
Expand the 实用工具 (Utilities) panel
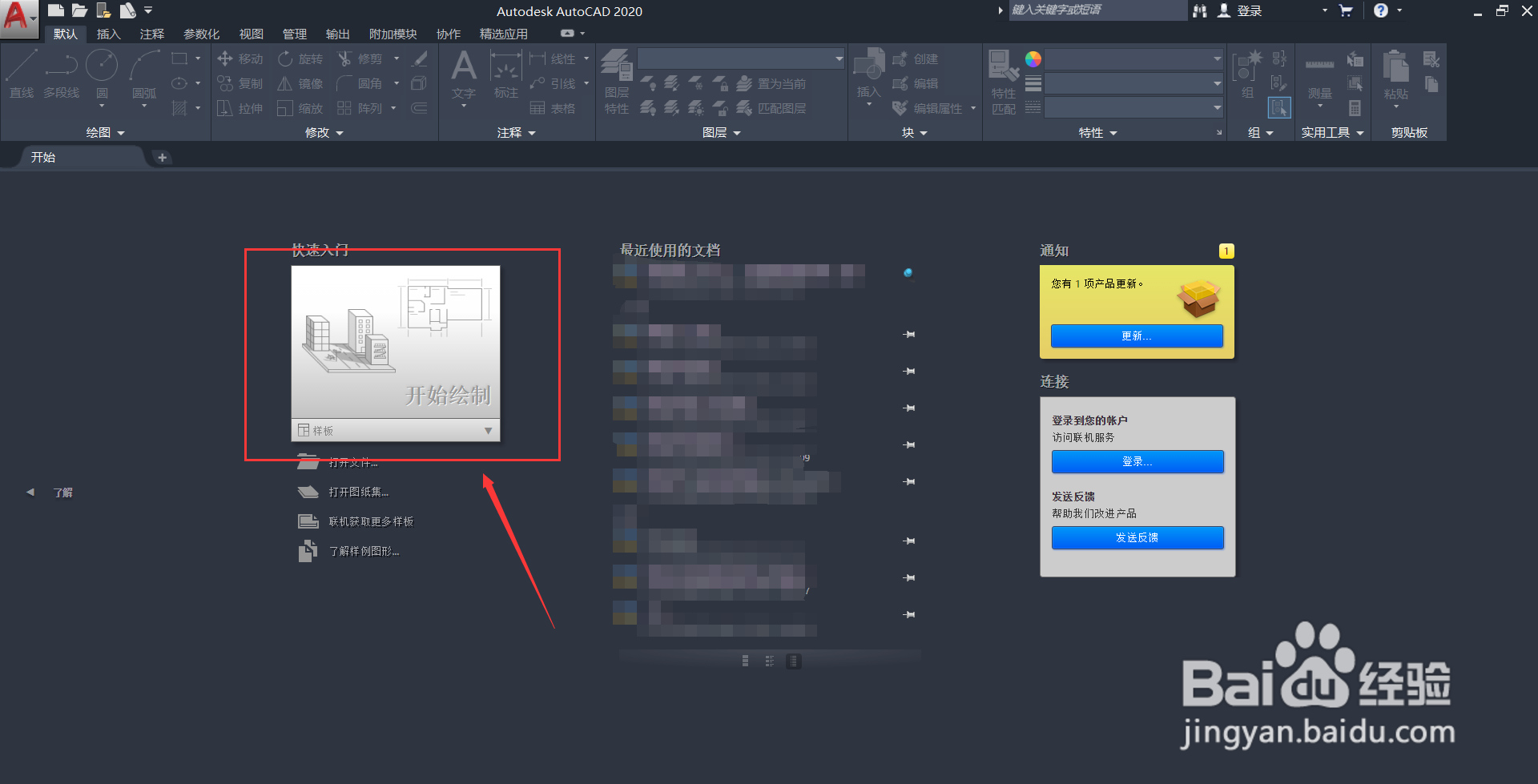tap(1333, 133)
